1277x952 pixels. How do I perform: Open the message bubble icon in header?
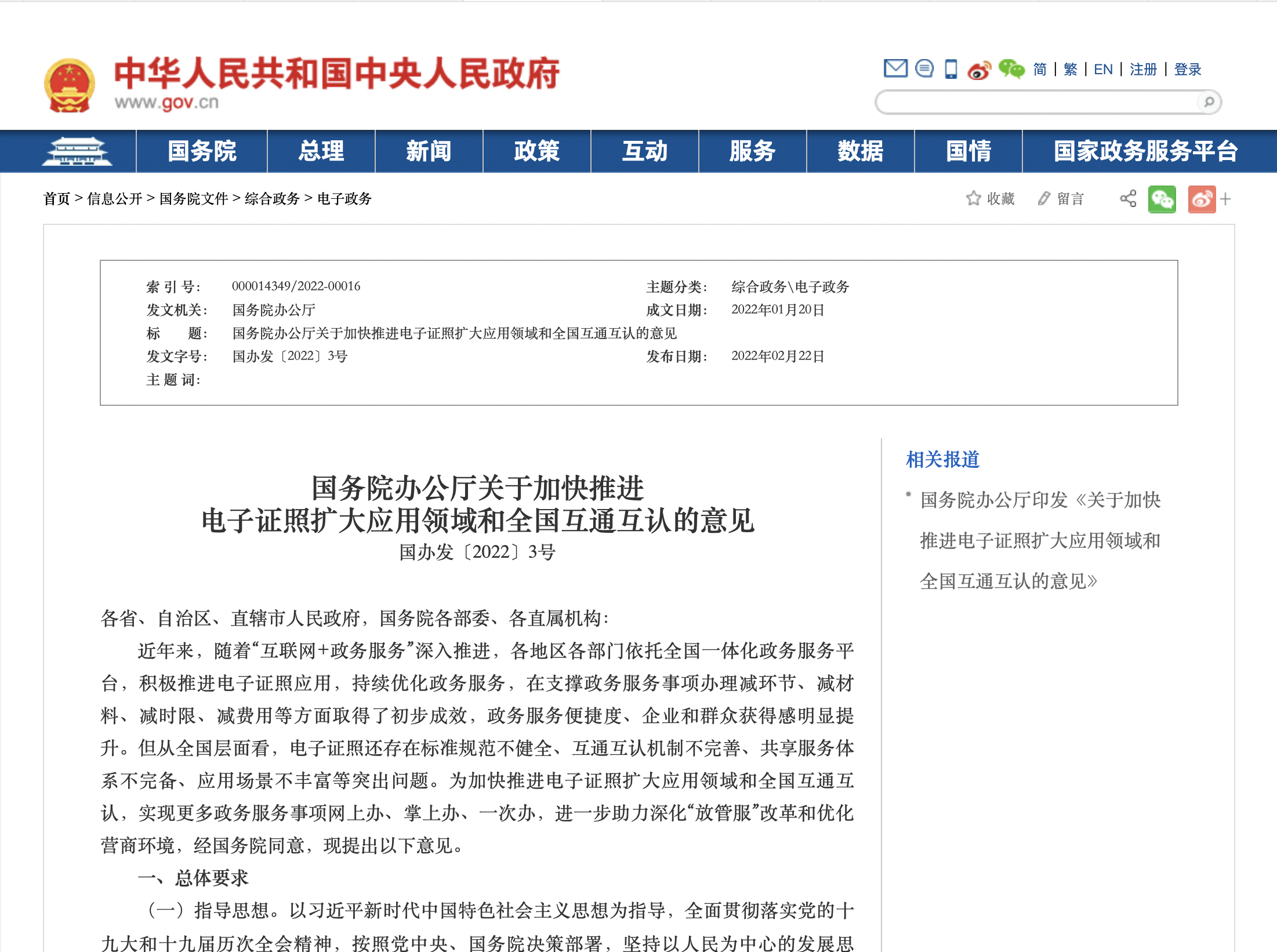[924, 68]
